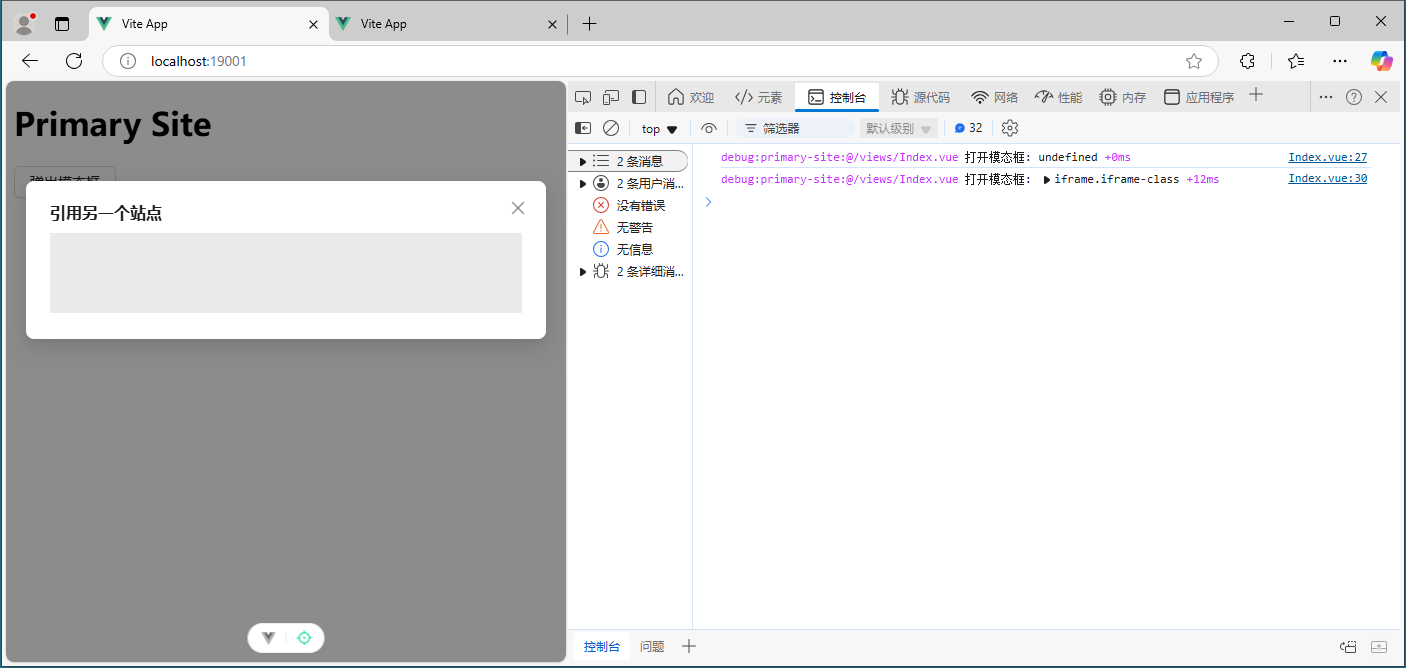Click the debug:primary-site first log message
The image size is (1406, 668).
pyautogui.click(x=926, y=157)
